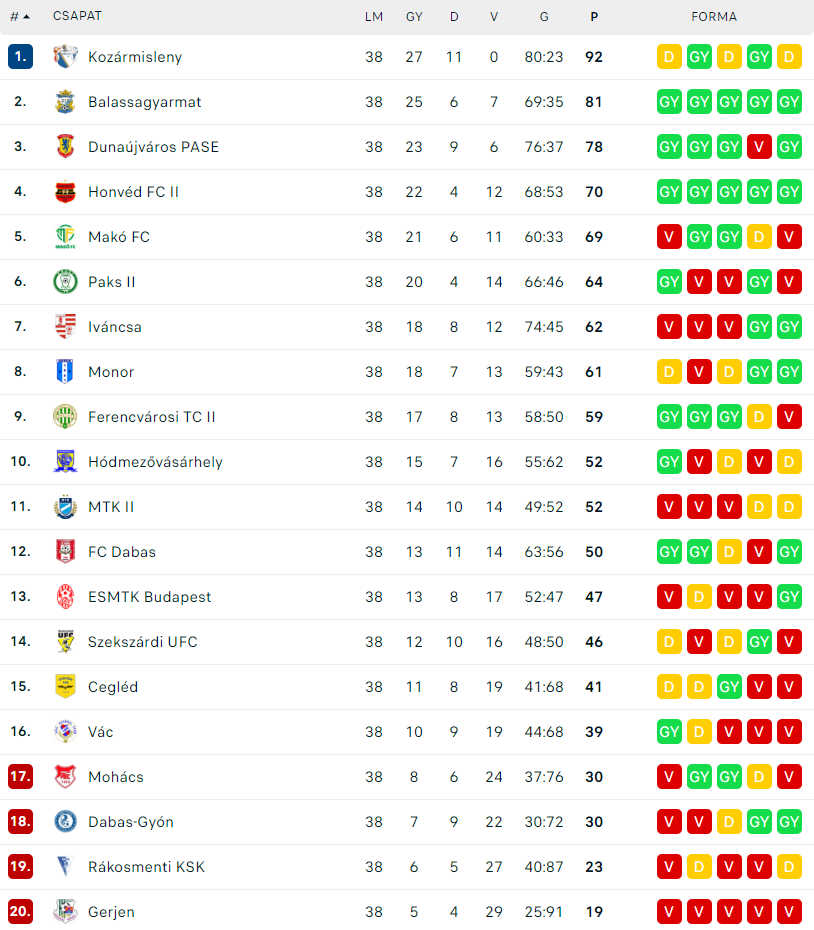814x930 pixels.
Task: Sort standings by the P points column
Action: (x=594, y=17)
